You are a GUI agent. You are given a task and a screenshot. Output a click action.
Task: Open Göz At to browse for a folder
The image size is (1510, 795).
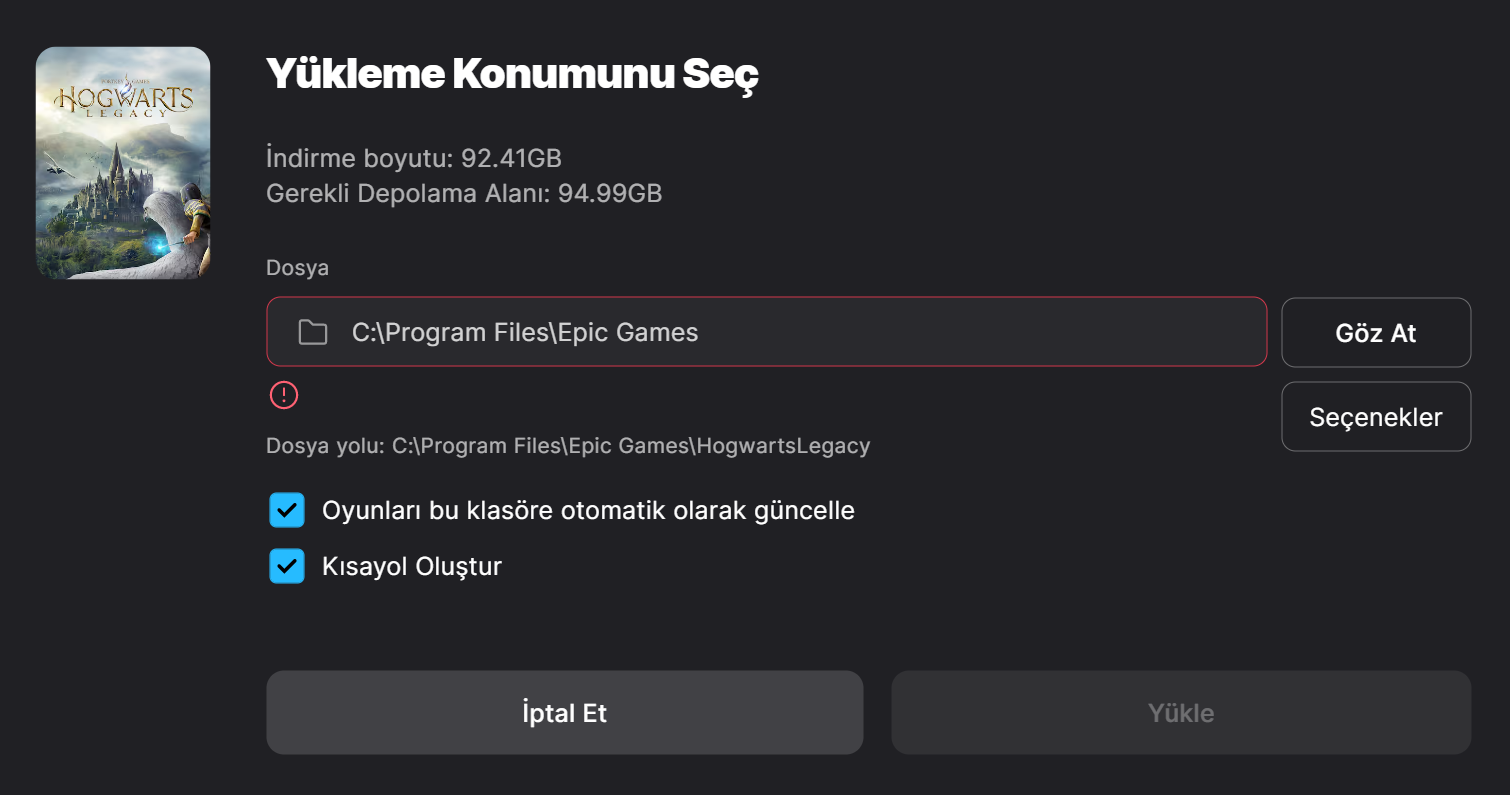point(1376,332)
